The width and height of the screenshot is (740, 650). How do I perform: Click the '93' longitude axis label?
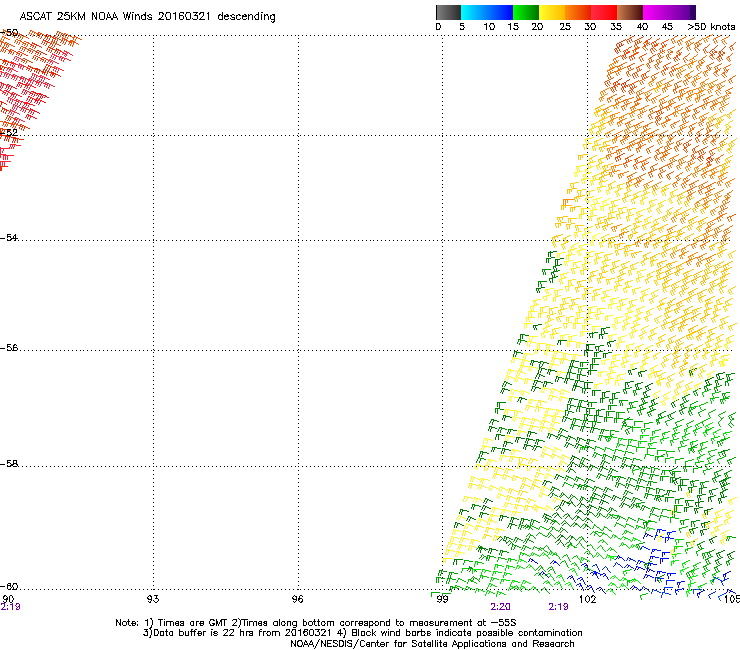[x=153, y=599]
